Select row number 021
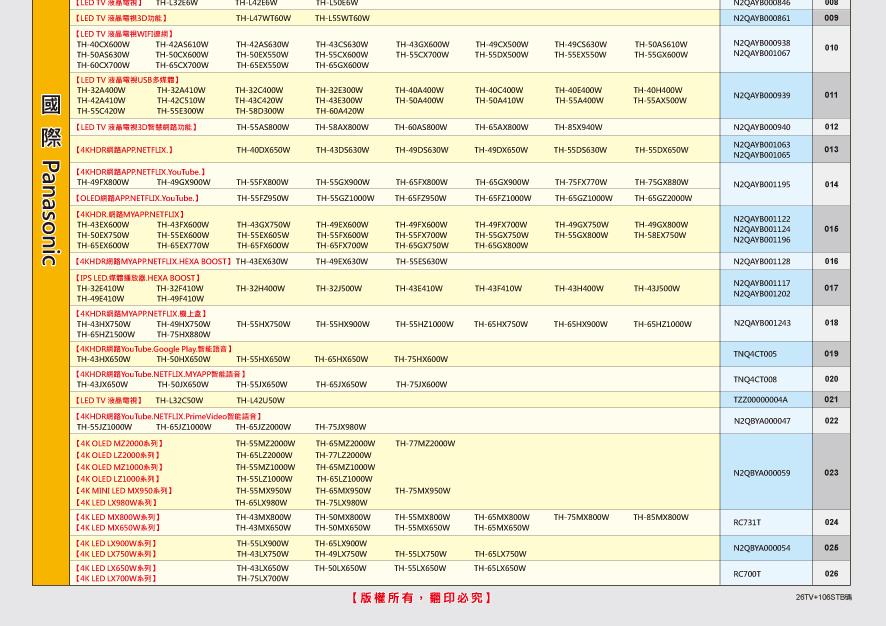The height and width of the screenshot is (626, 886). tap(831, 399)
